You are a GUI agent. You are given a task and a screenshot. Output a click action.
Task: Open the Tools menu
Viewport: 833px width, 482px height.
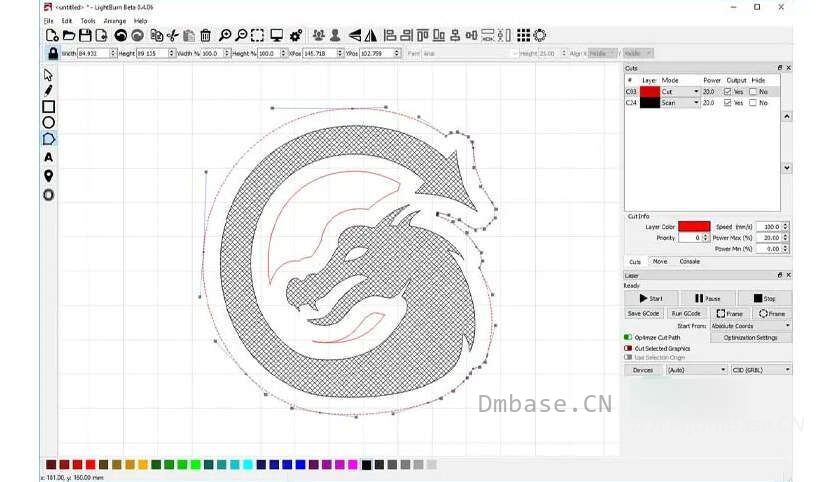(88, 21)
